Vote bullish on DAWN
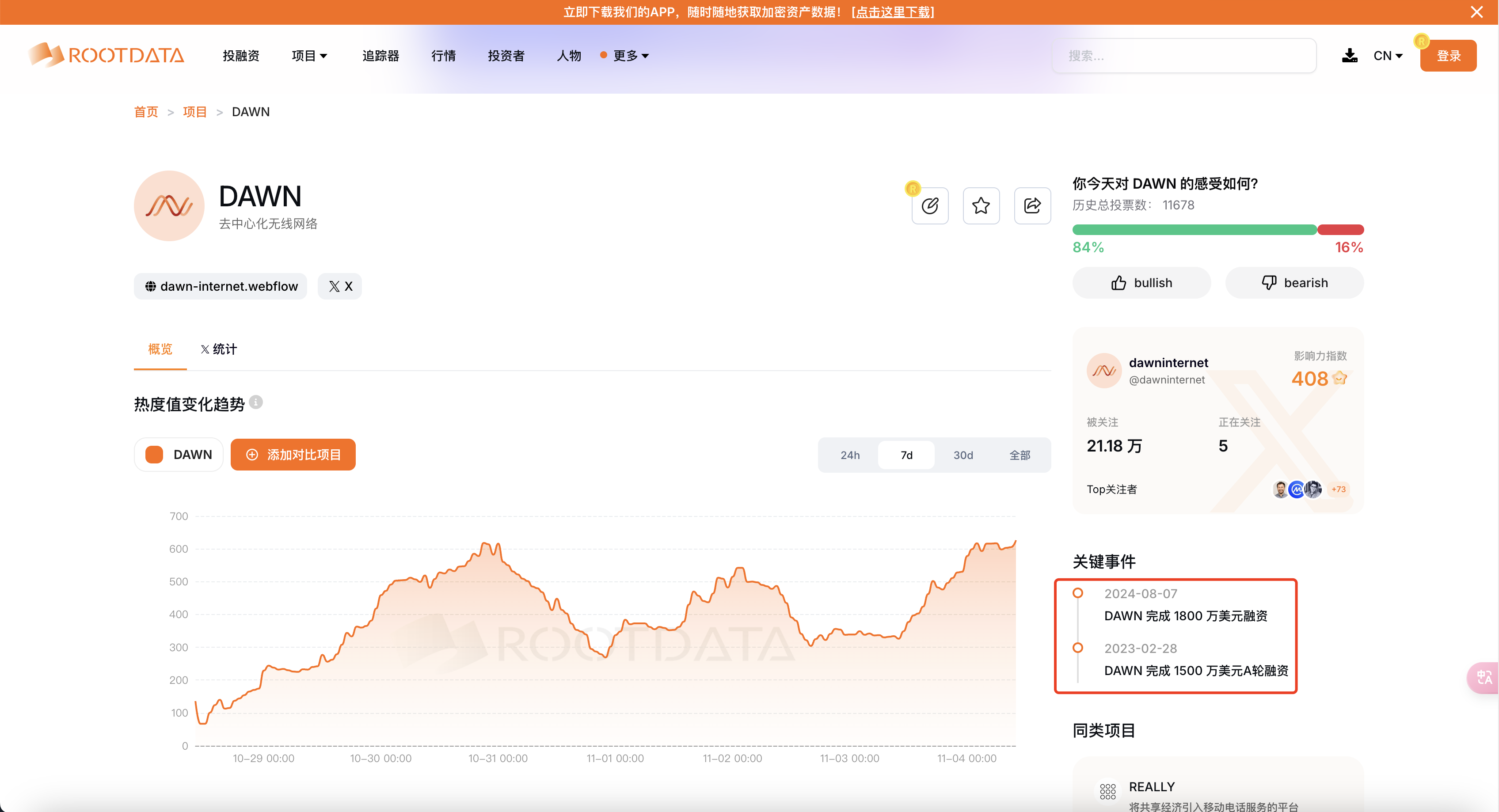Image resolution: width=1499 pixels, height=812 pixels. pos(1141,283)
